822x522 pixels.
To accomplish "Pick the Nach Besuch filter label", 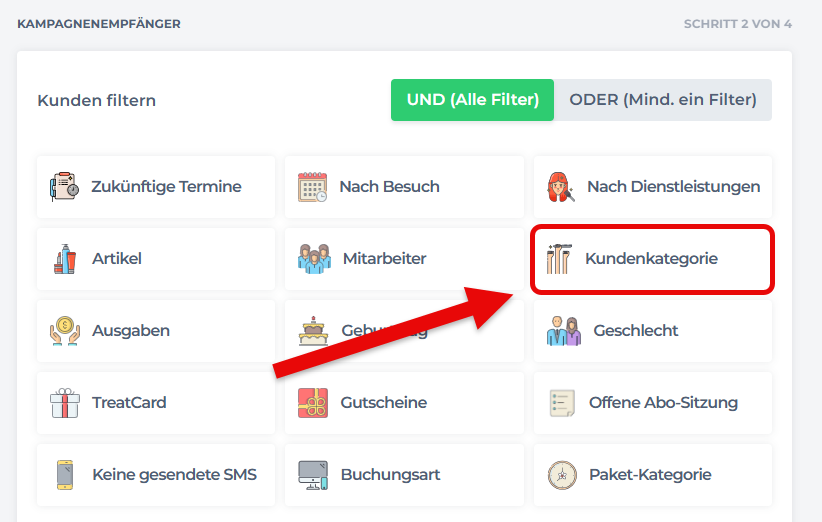I will coord(389,187).
